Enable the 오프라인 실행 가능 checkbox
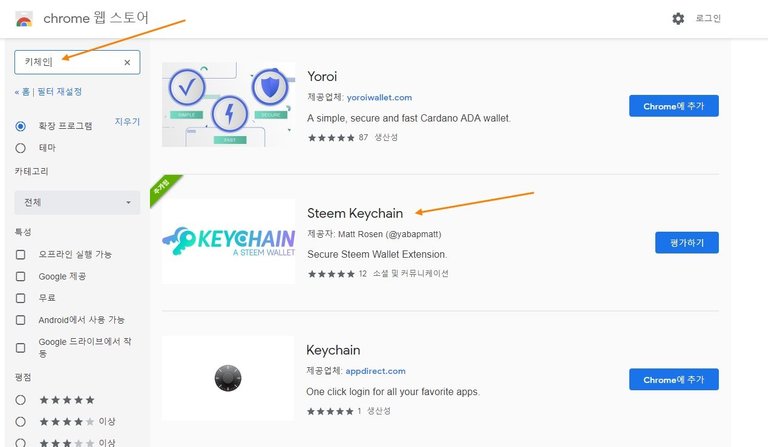This screenshot has height=447, width=768. coord(21,254)
